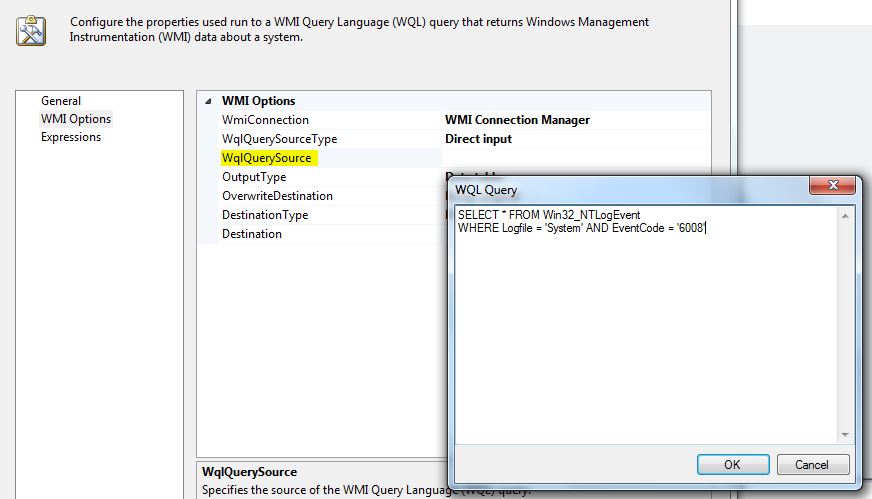The height and width of the screenshot is (499, 872).
Task: Click the query scrollbar down arrow
Action: 845,434
